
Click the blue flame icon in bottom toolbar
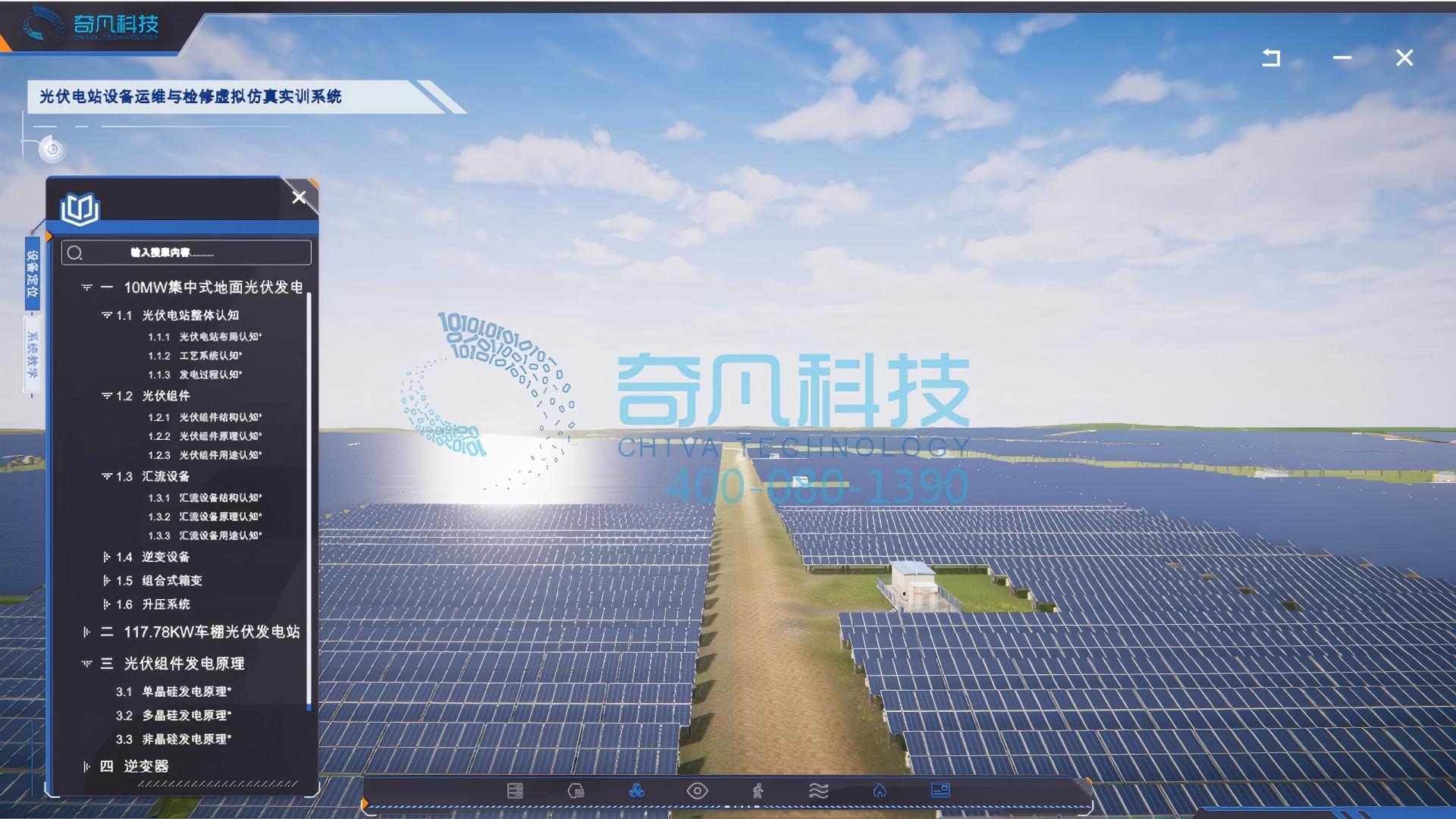pos(880,791)
